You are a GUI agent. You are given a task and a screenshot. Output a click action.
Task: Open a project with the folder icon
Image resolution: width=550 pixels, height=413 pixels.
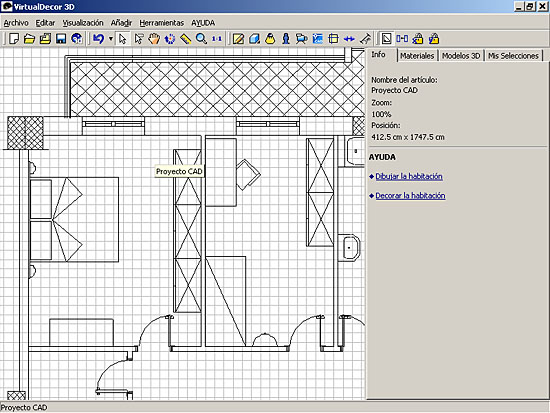pos(29,39)
